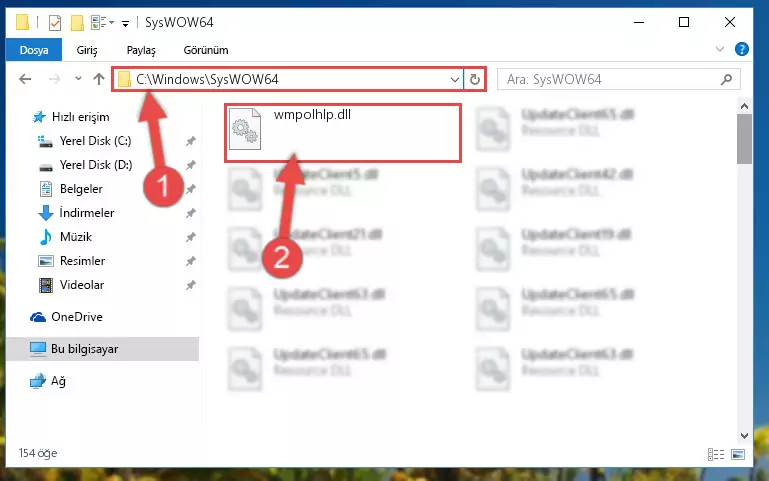Maximize the SysWOW64 window
769x481 pixels.
coord(684,23)
